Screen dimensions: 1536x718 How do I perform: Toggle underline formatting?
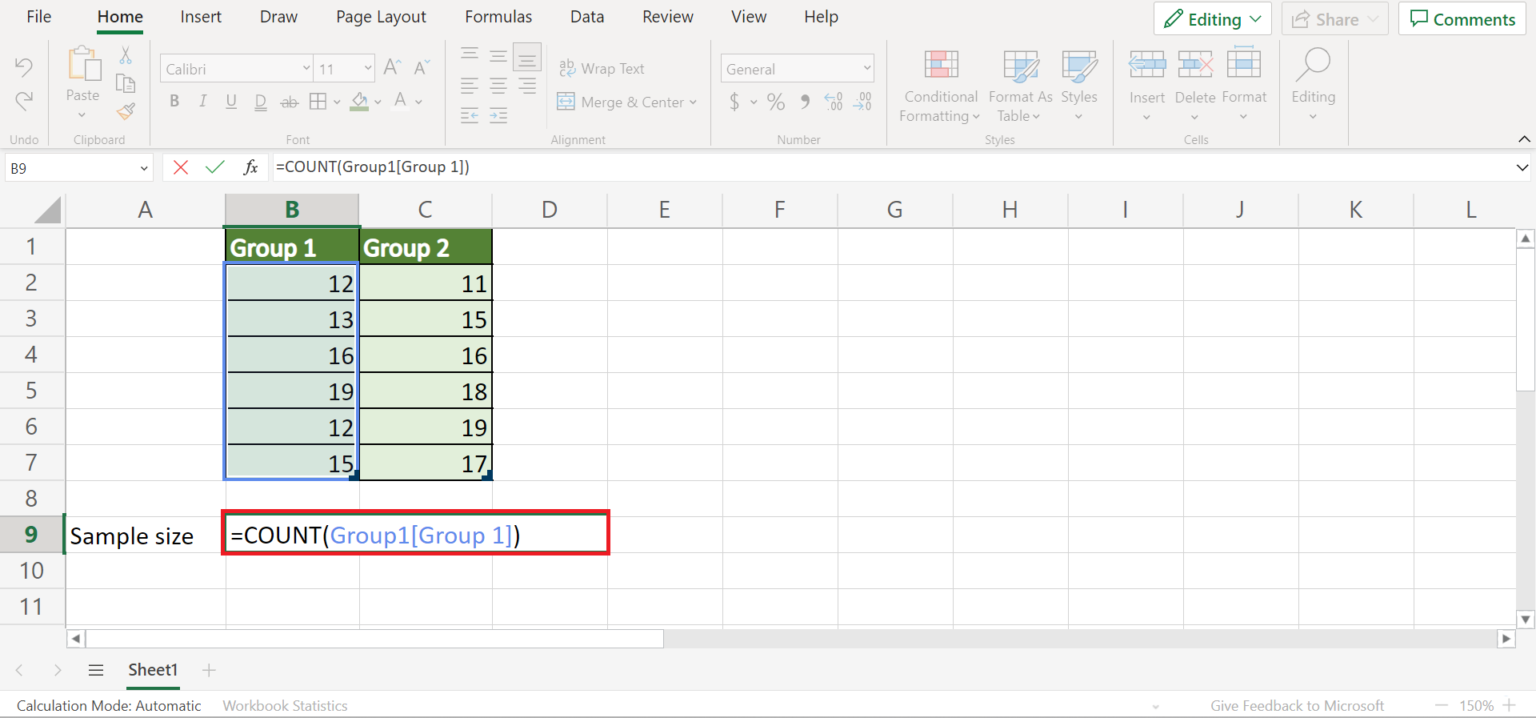230,100
